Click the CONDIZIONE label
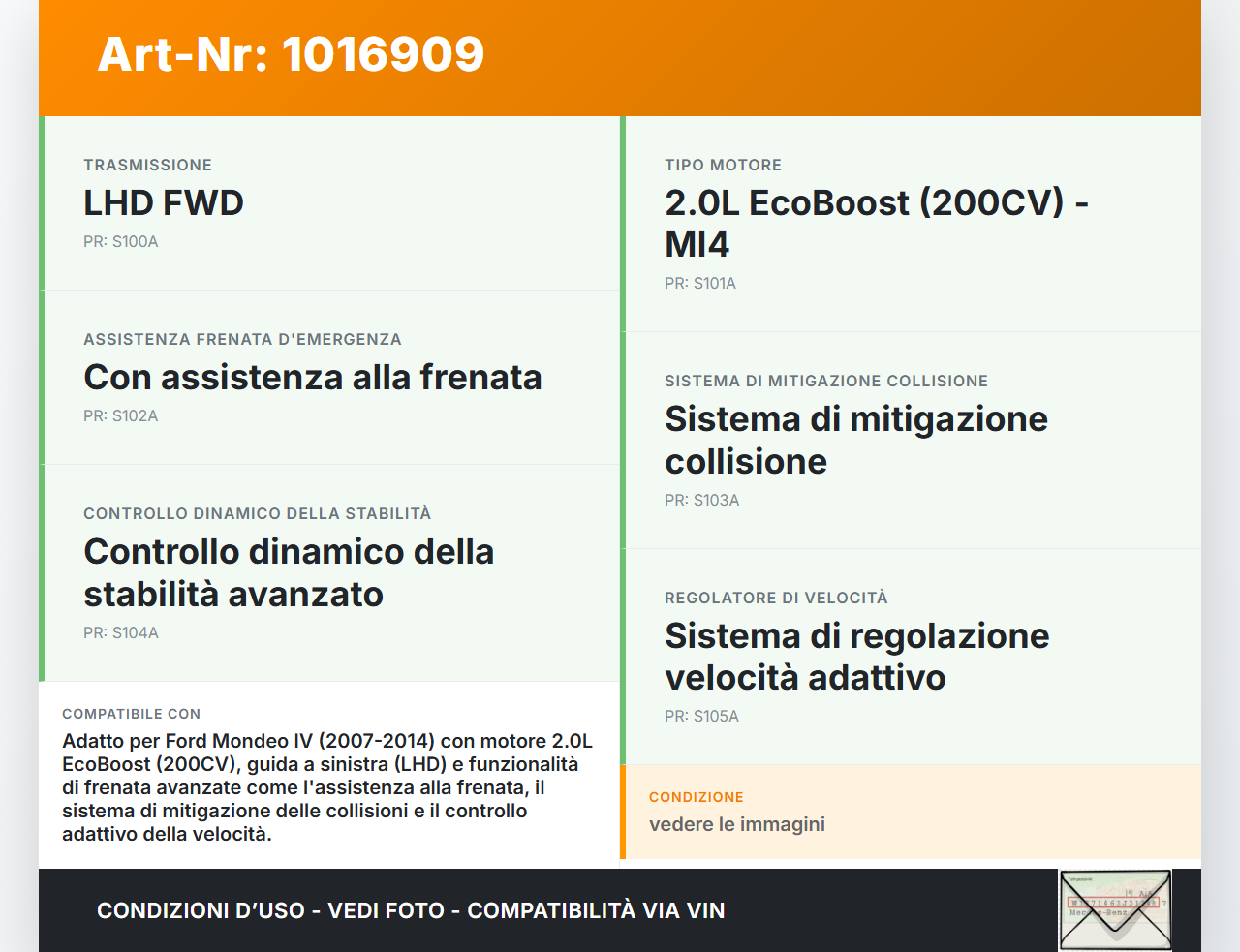Viewport: 1240px width, 952px height. [697, 797]
